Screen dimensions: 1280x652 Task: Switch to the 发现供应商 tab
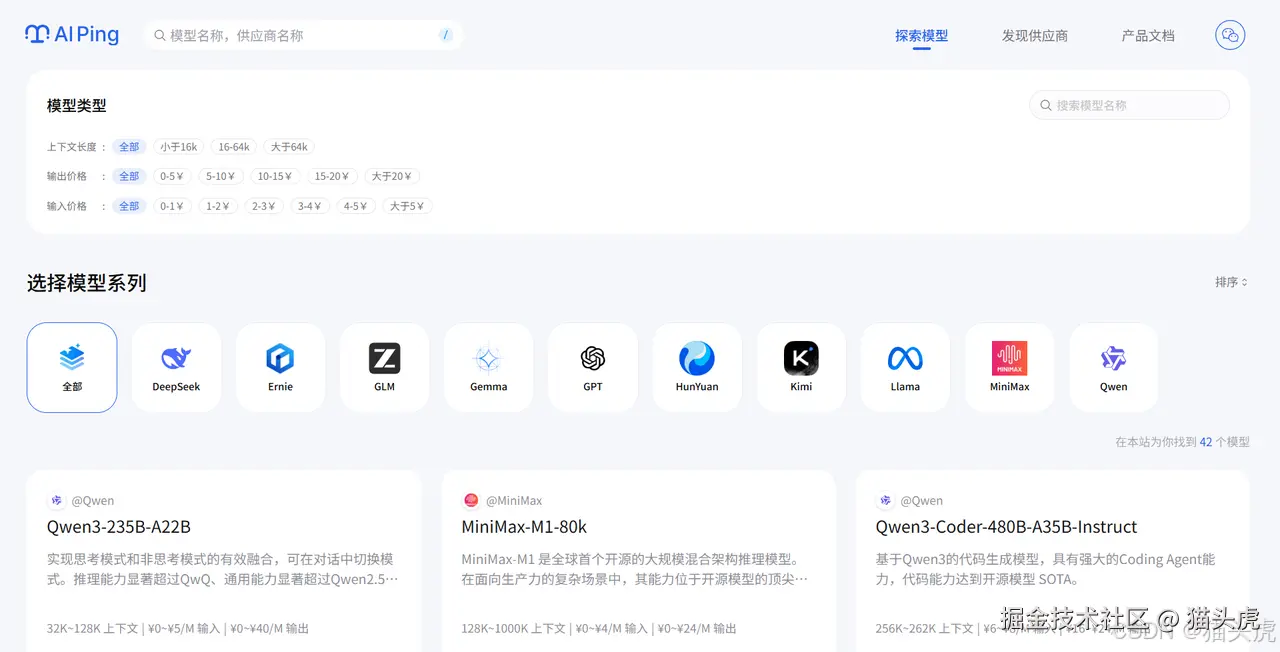point(1035,35)
